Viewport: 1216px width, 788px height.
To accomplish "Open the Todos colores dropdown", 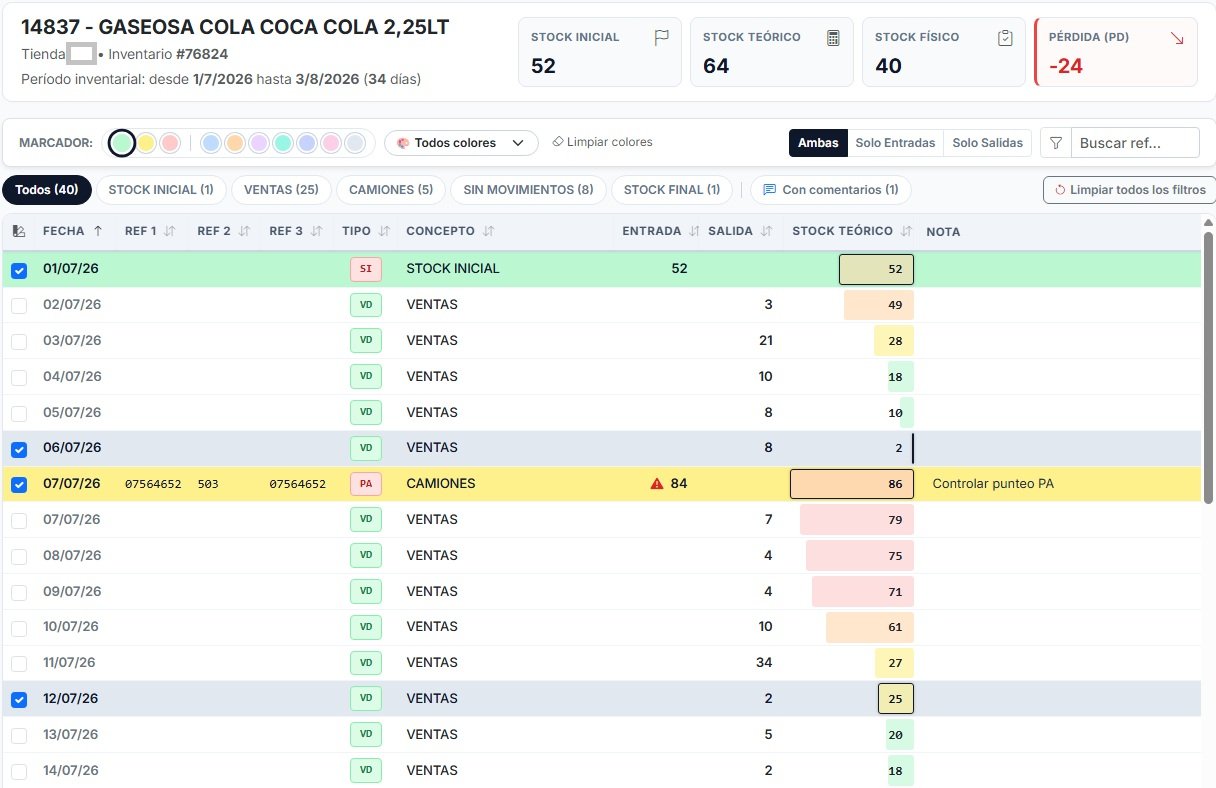I will click(x=461, y=143).
